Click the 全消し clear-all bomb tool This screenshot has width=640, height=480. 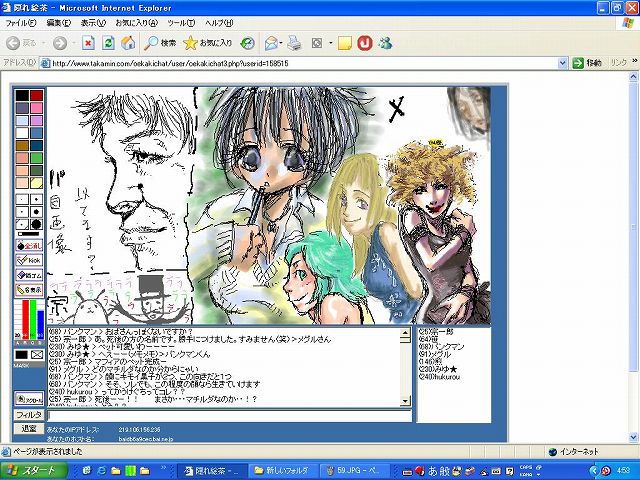(x=29, y=246)
